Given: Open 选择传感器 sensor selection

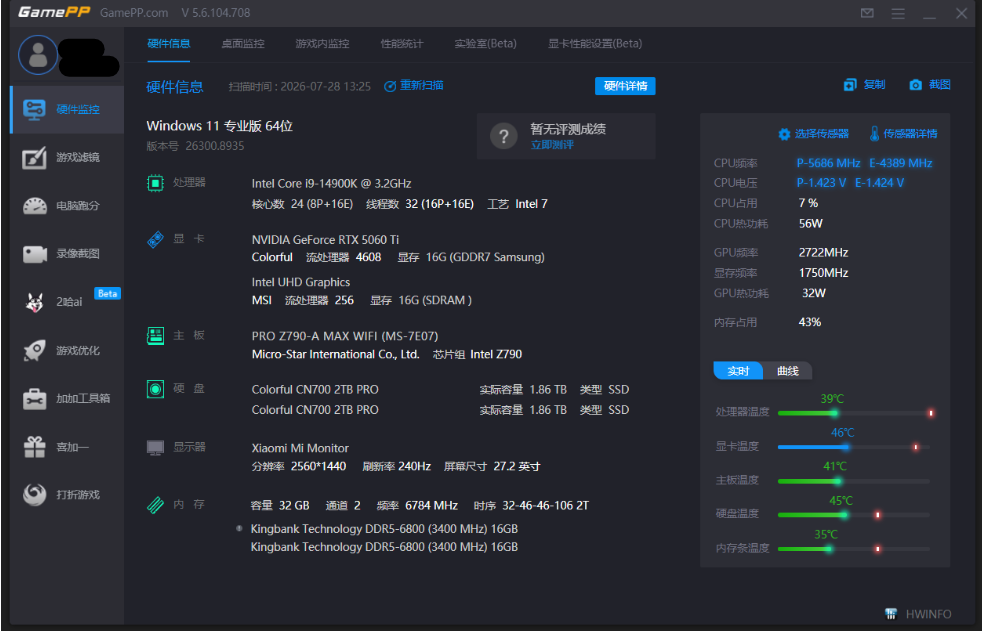Looking at the screenshot, I should pos(814,133).
